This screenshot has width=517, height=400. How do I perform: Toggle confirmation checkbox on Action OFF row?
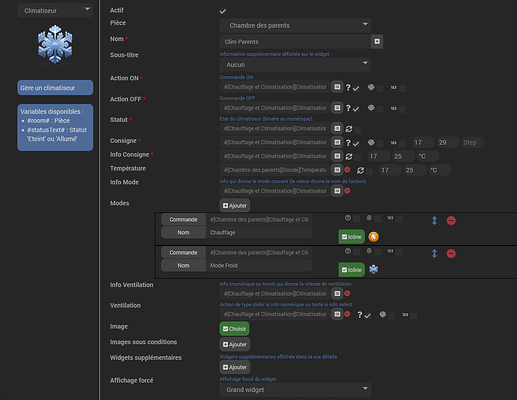[x=356, y=109]
